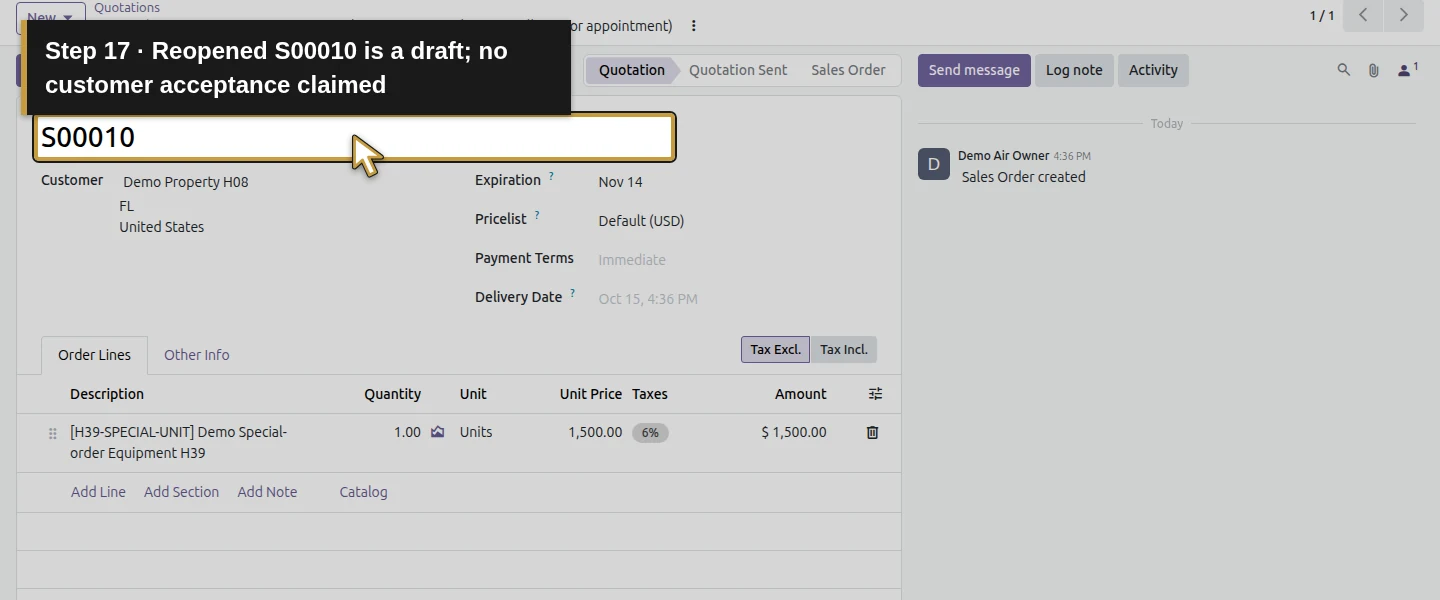Click the Send message button
The width and height of the screenshot is (1440, 600).
pos(974,70)
